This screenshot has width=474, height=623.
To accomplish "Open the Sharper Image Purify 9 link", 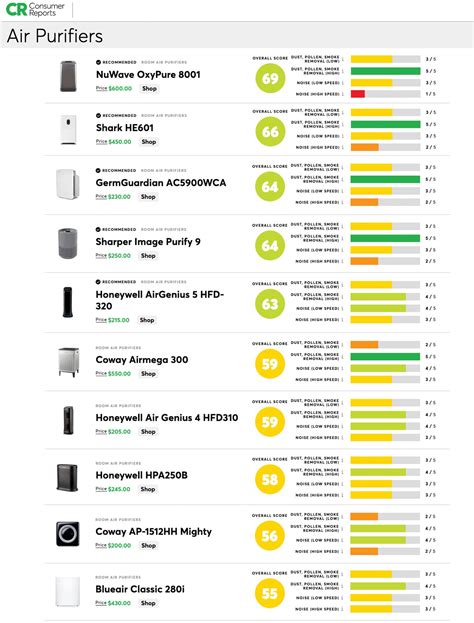I will point(148,242).
